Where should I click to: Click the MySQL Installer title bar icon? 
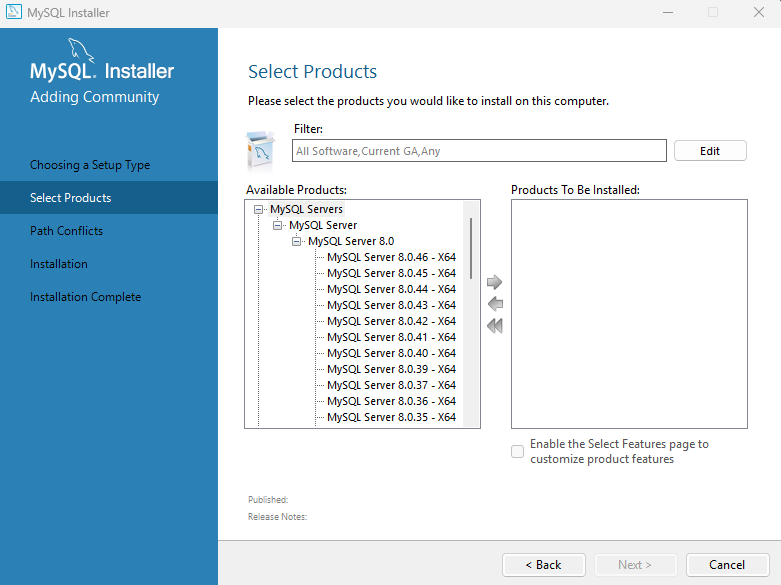13,12
